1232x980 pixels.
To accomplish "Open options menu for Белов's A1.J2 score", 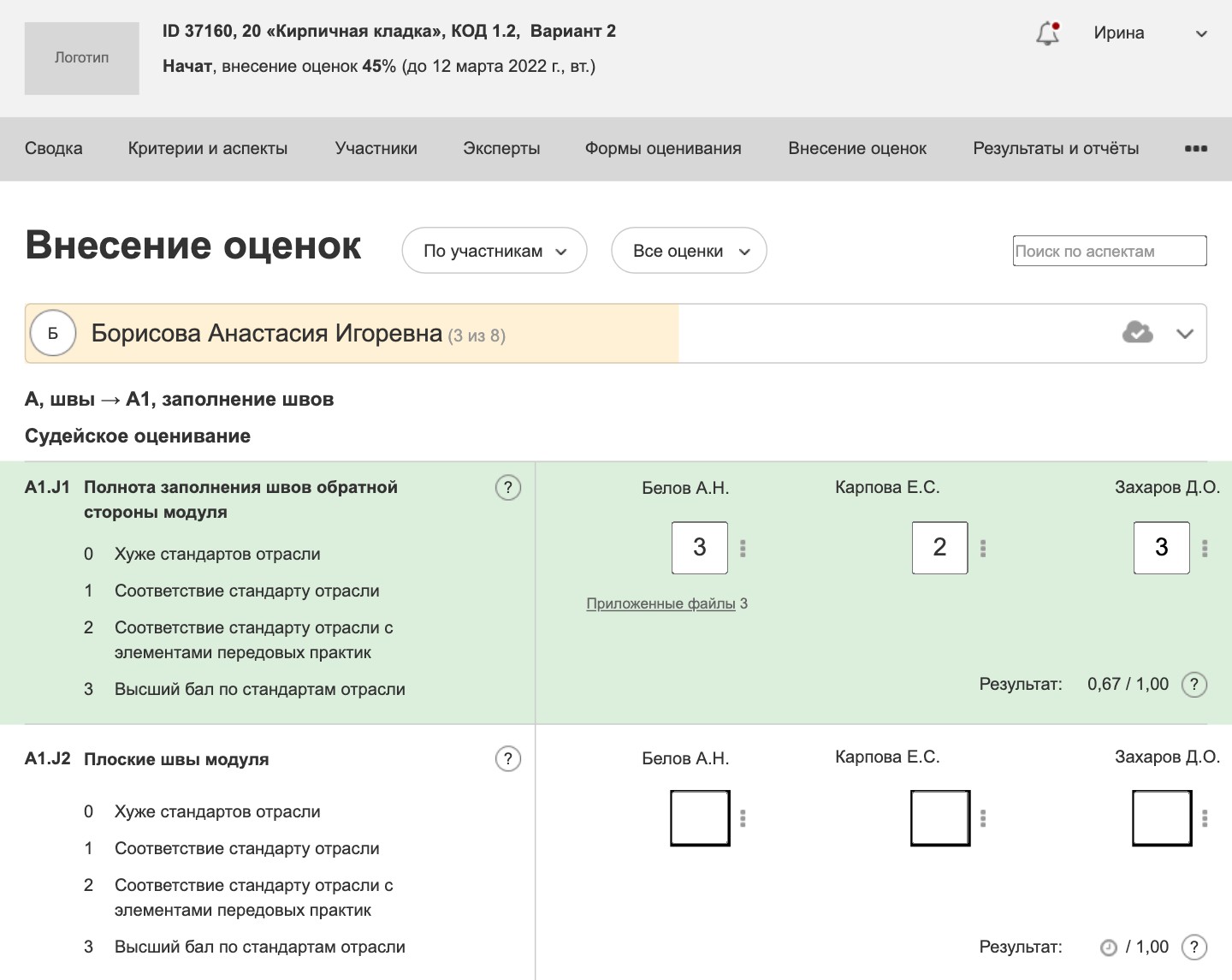I will (x=743, y=818).
